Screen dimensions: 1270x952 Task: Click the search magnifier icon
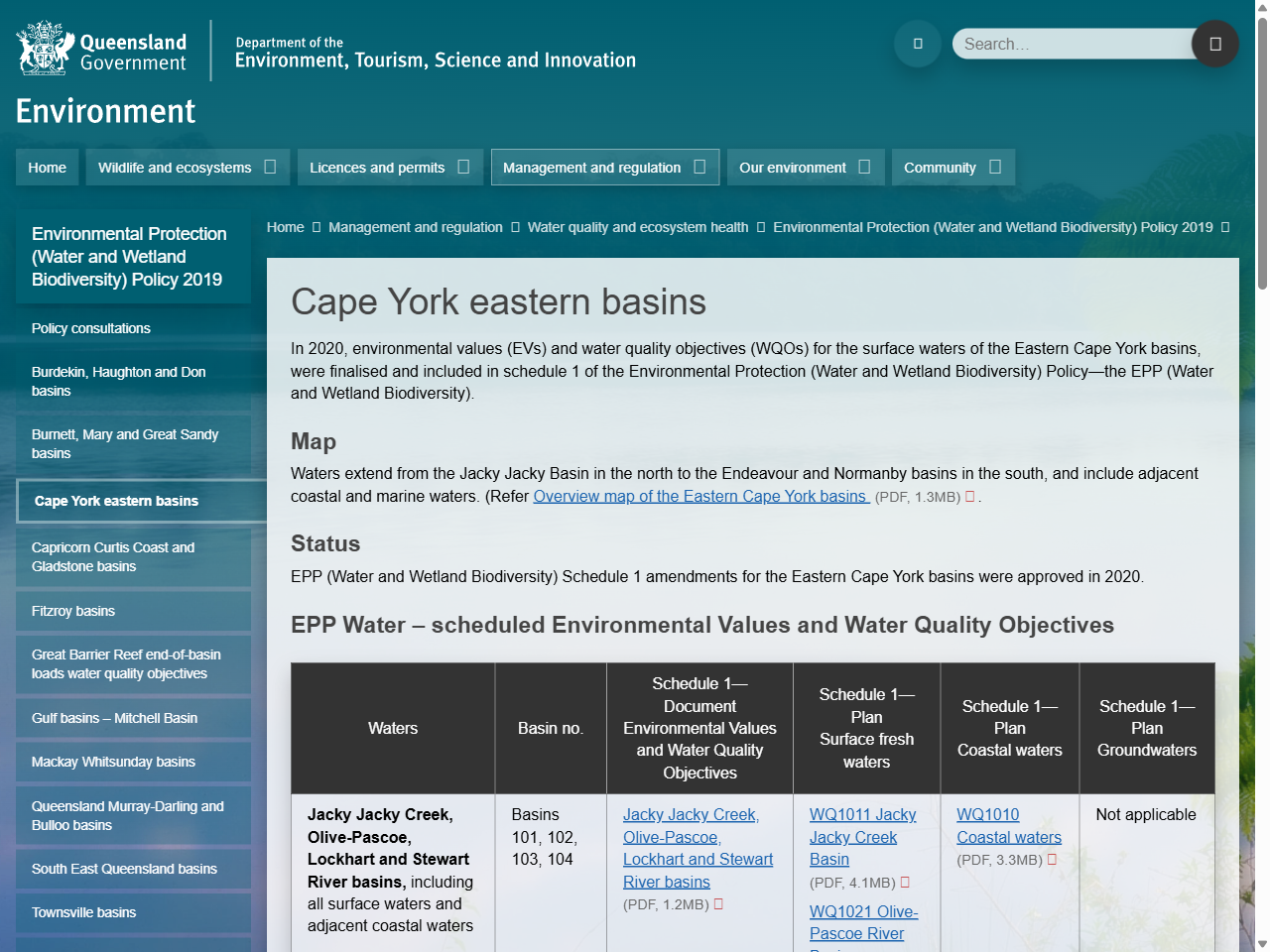pyautogui.click(x=1214, y=44)
